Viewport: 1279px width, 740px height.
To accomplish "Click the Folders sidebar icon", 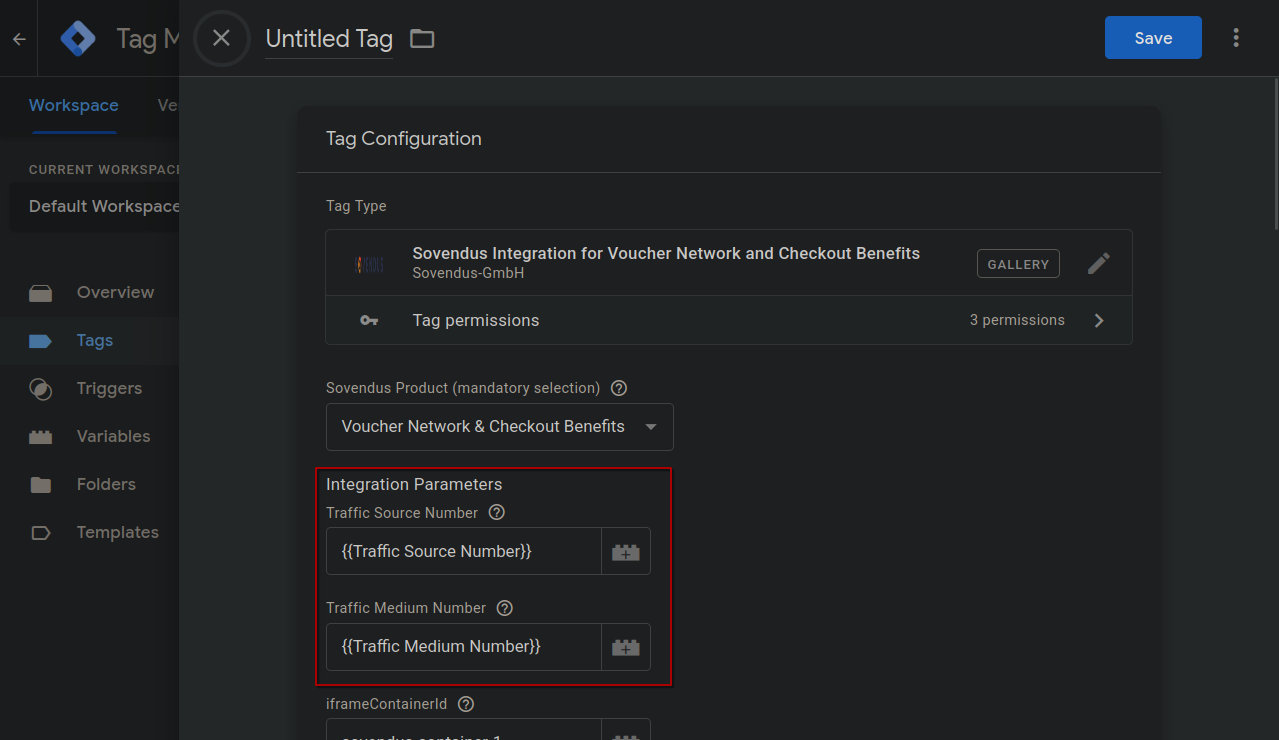I will (40, 485).
